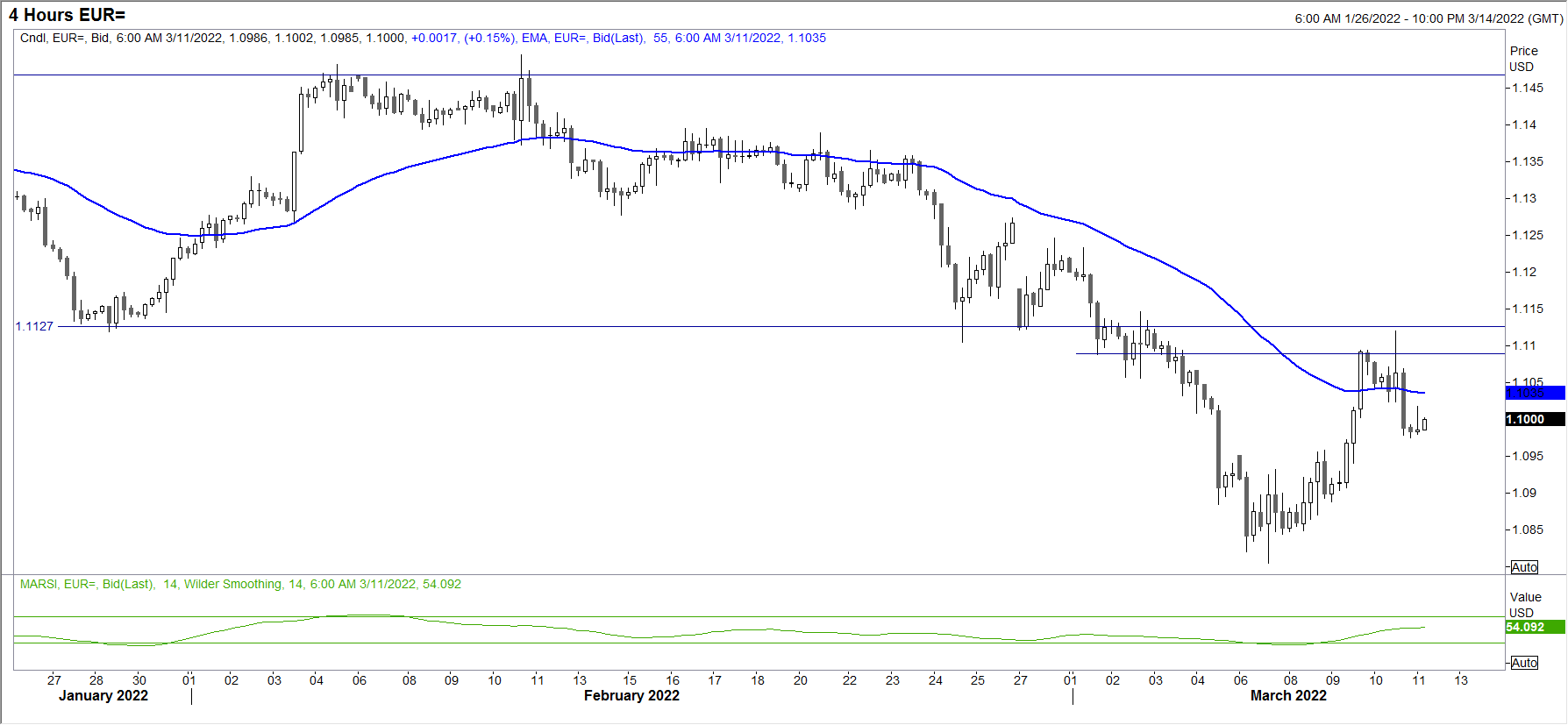
Task: Click the Auto button on the RSI value axis
Action: 1524,663
